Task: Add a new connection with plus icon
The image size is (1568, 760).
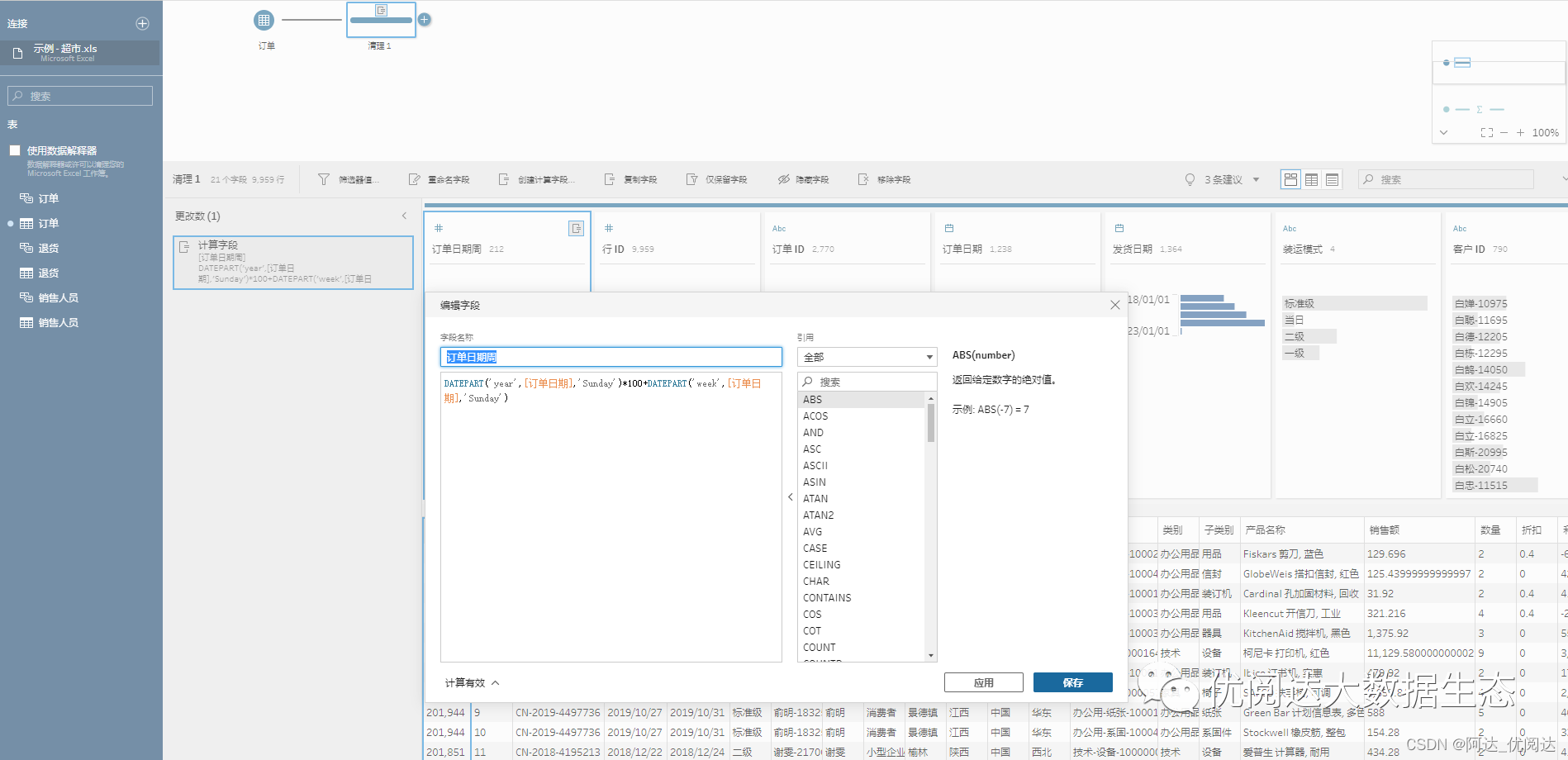Action: point(142,23)
